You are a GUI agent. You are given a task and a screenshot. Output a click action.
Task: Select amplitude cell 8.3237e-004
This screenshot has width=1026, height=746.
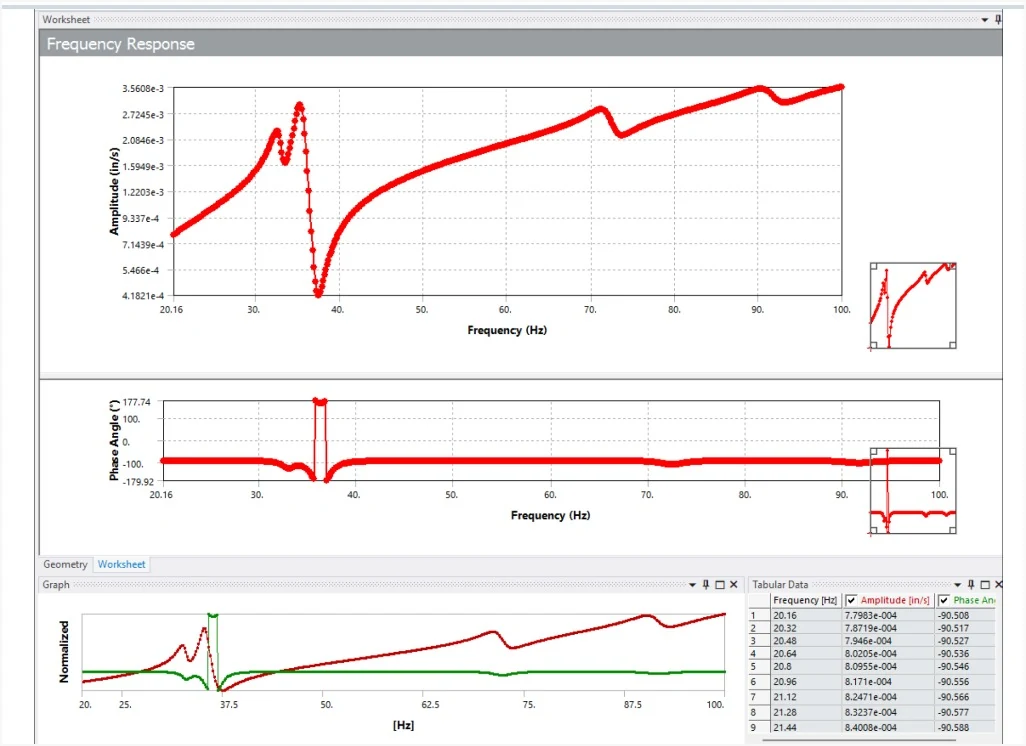click(888, 712)
